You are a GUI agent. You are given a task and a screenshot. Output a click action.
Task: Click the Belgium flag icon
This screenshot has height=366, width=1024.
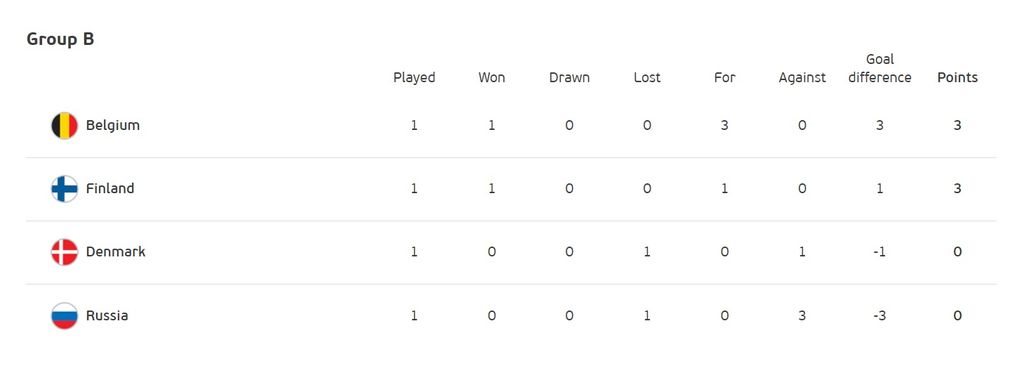point(65,125)
